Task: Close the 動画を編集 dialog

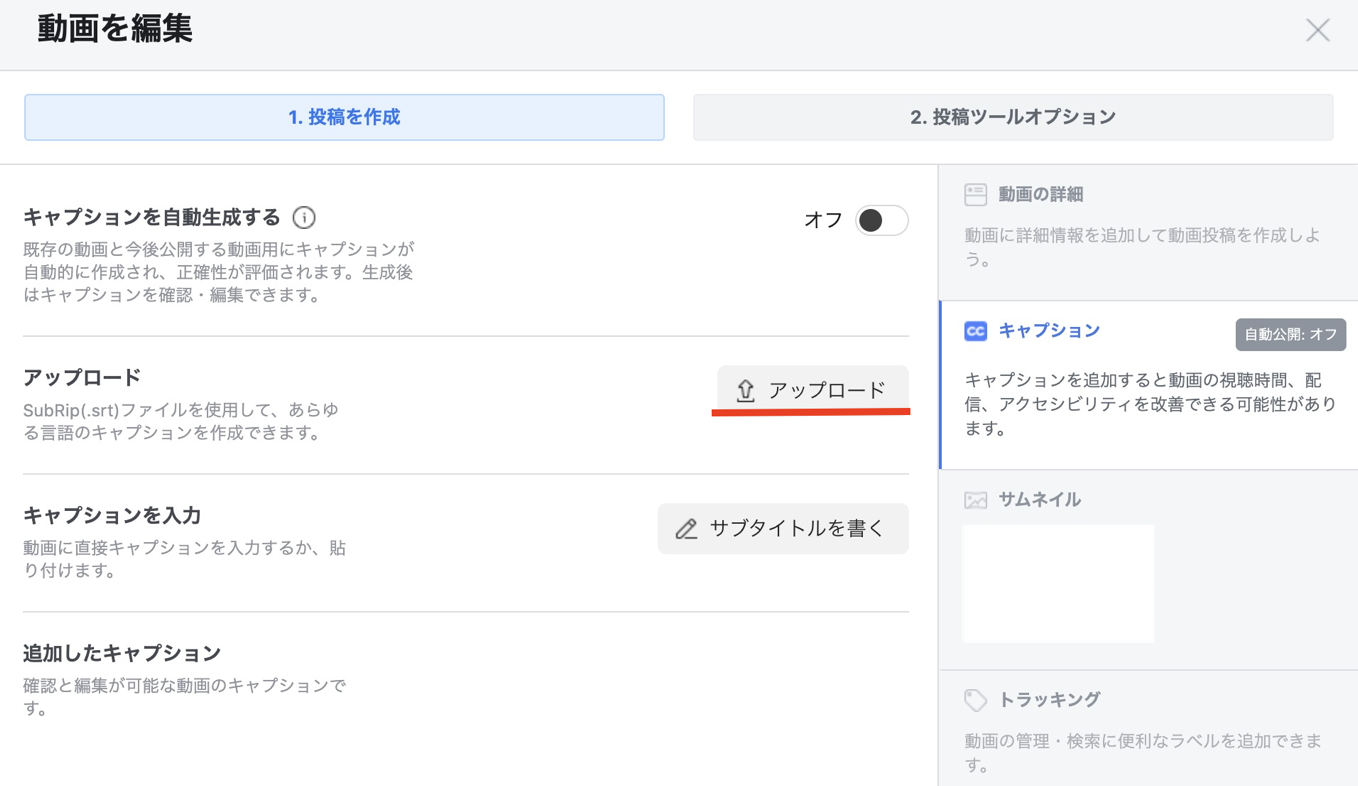Action: (1317, 30)
